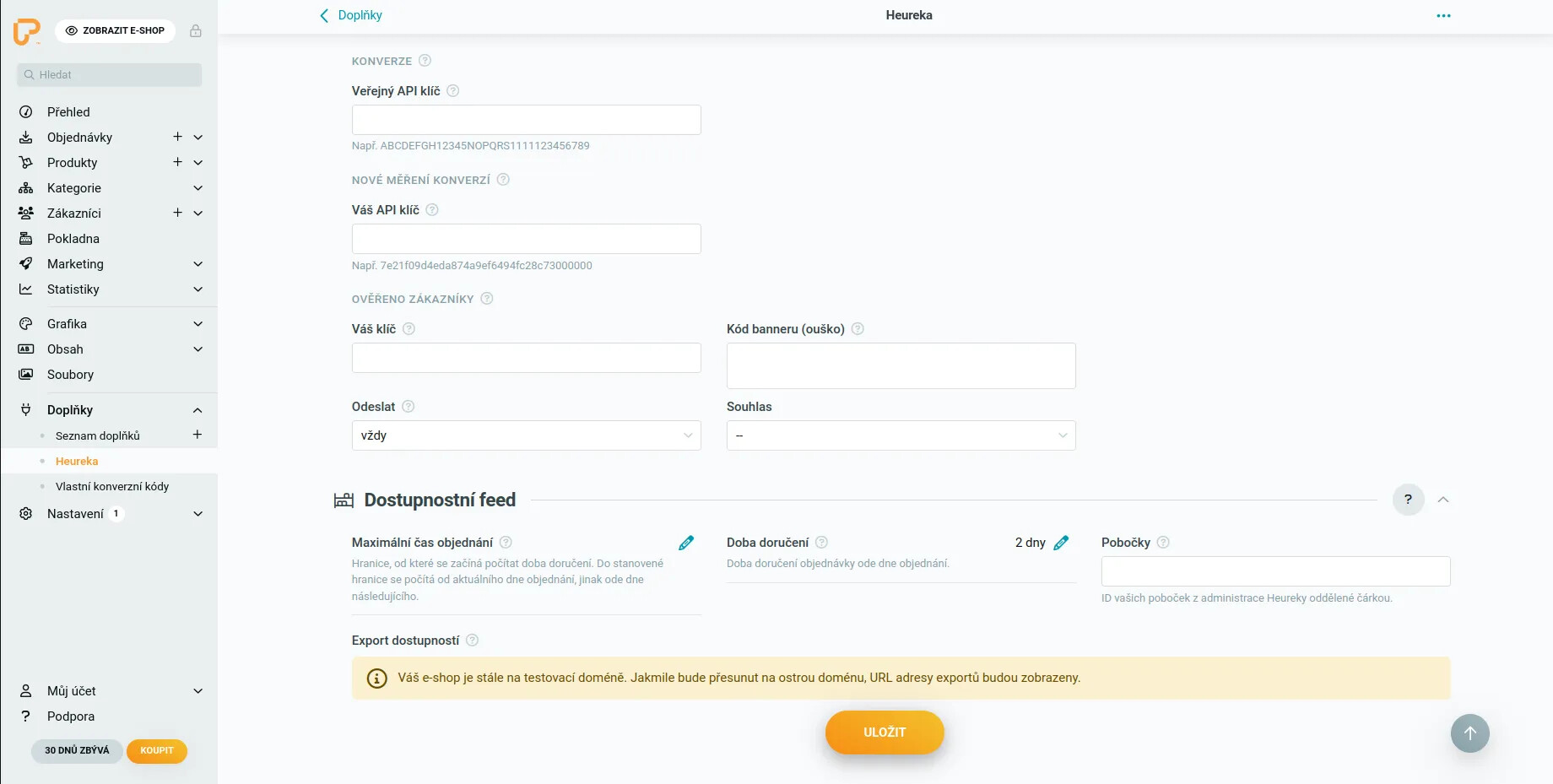The width and height of the screenshot is (1553, 784).
Task: Click the plus icon next to Objednávky
Action: coord(177,137)
